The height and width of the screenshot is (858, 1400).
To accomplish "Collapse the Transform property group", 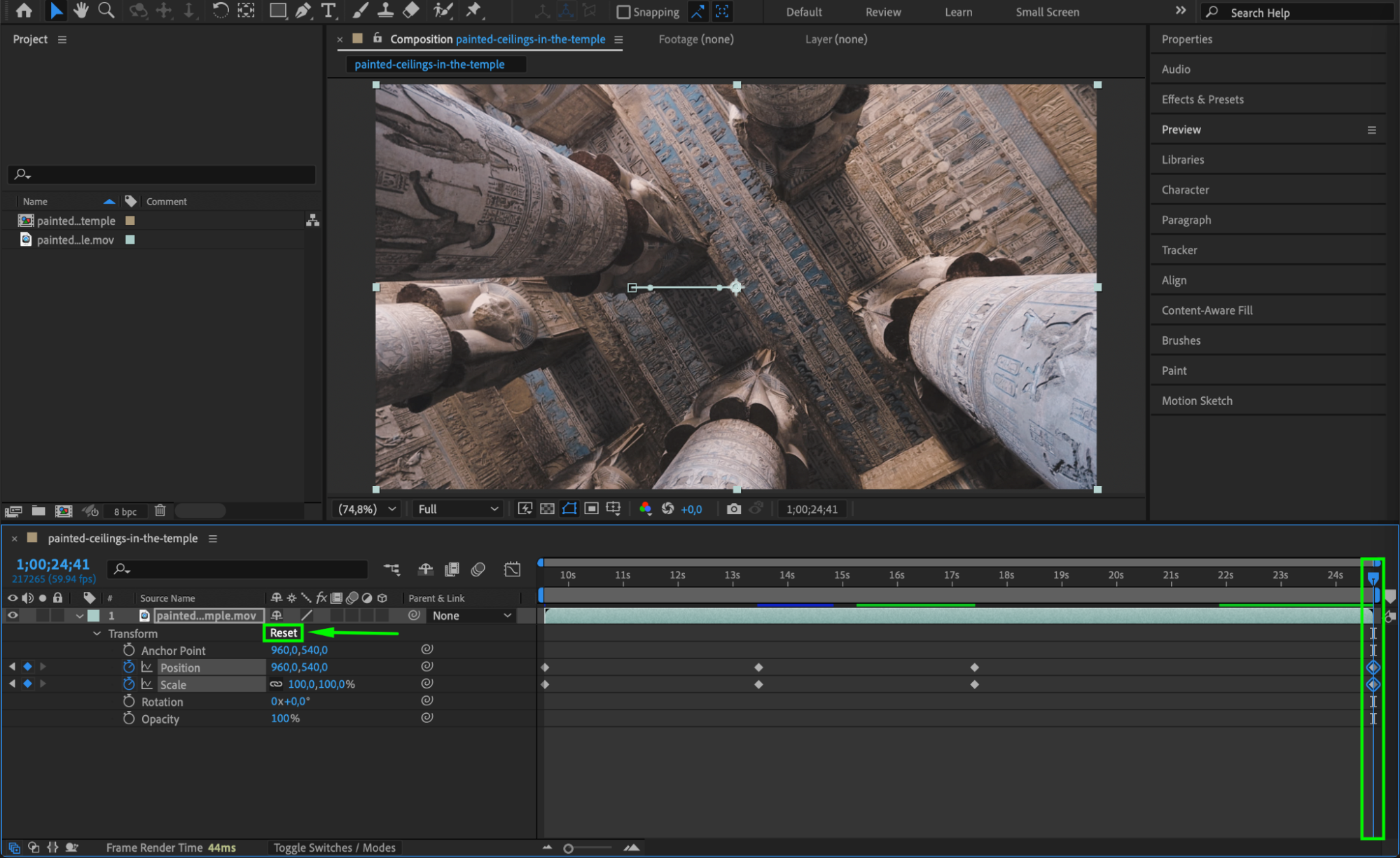I will tap(97, 633).
